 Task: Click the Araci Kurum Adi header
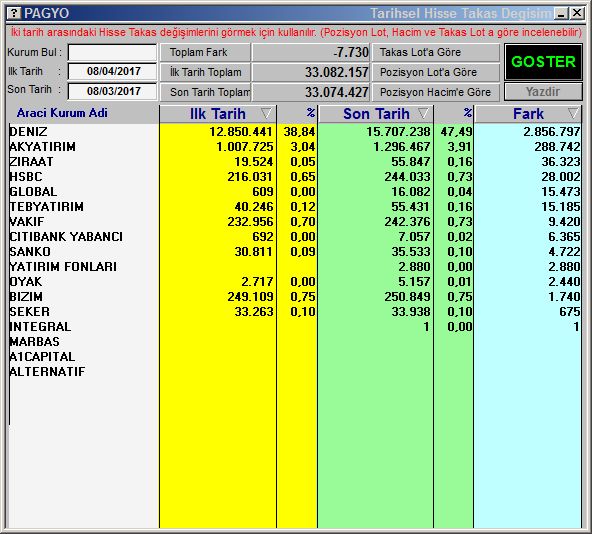click(x=62, y=113)
